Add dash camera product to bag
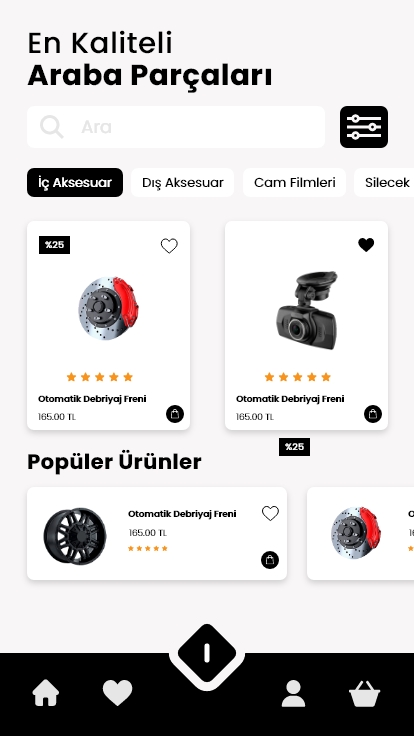This screenshot has width=414, height=736. pyautogui.click(x=373, y=414)
